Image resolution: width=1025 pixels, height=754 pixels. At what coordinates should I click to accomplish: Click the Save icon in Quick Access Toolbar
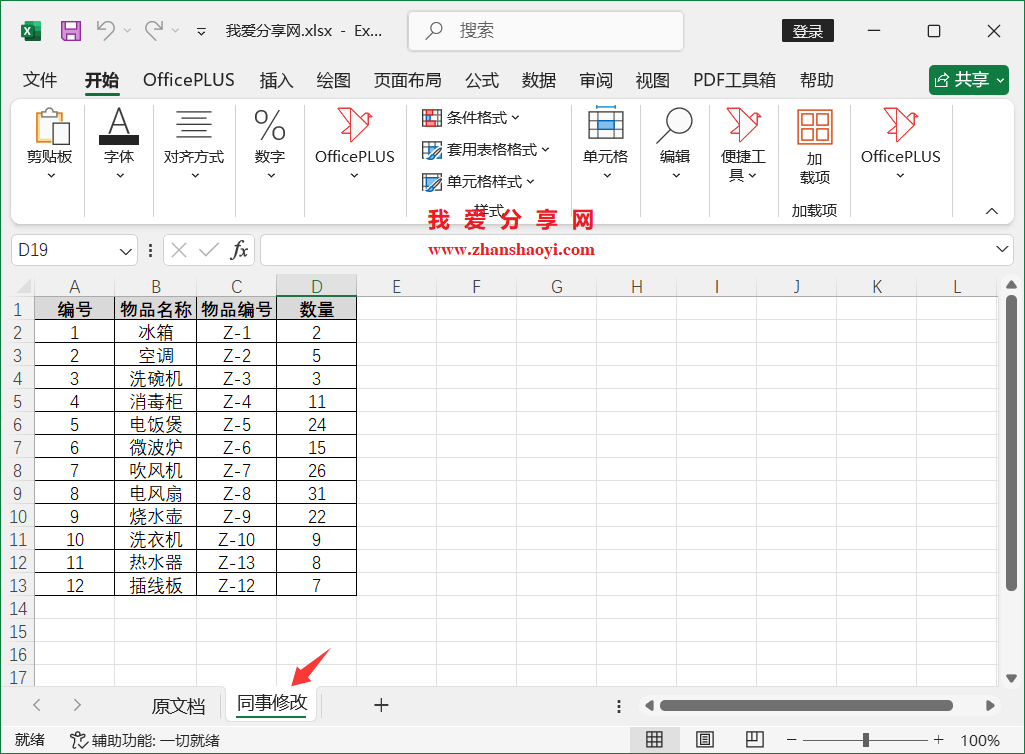(x=69, y=30)
